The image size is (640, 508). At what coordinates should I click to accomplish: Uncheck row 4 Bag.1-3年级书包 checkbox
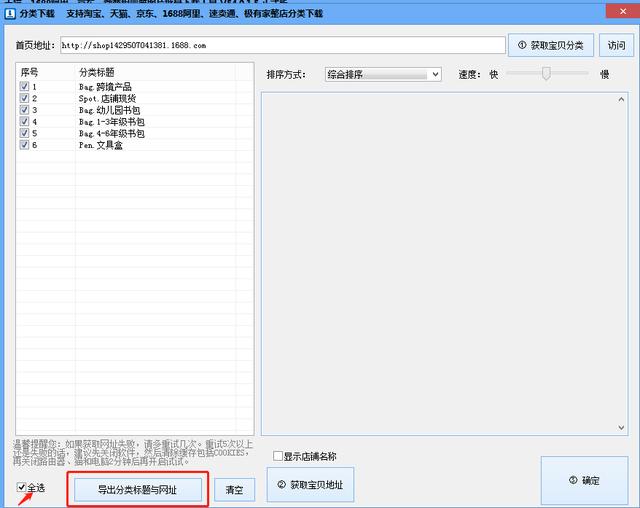(24, 122)
